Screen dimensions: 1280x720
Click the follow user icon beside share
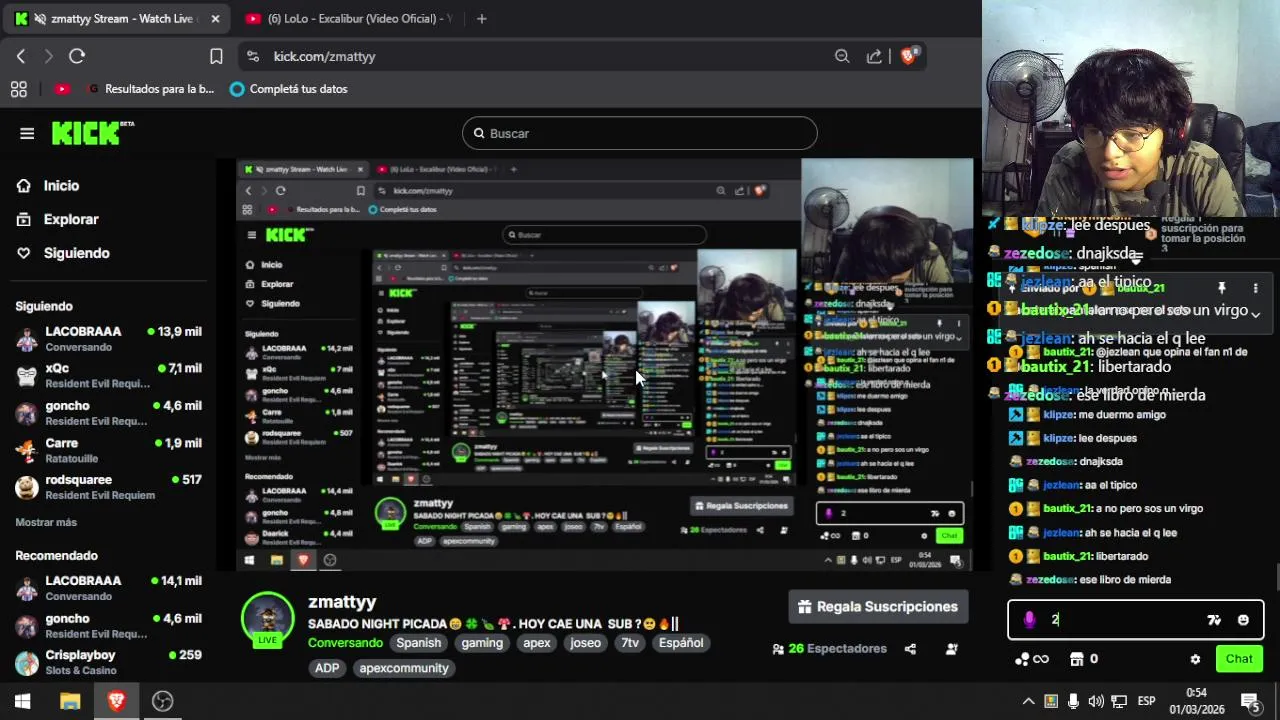tap(952, 649)
